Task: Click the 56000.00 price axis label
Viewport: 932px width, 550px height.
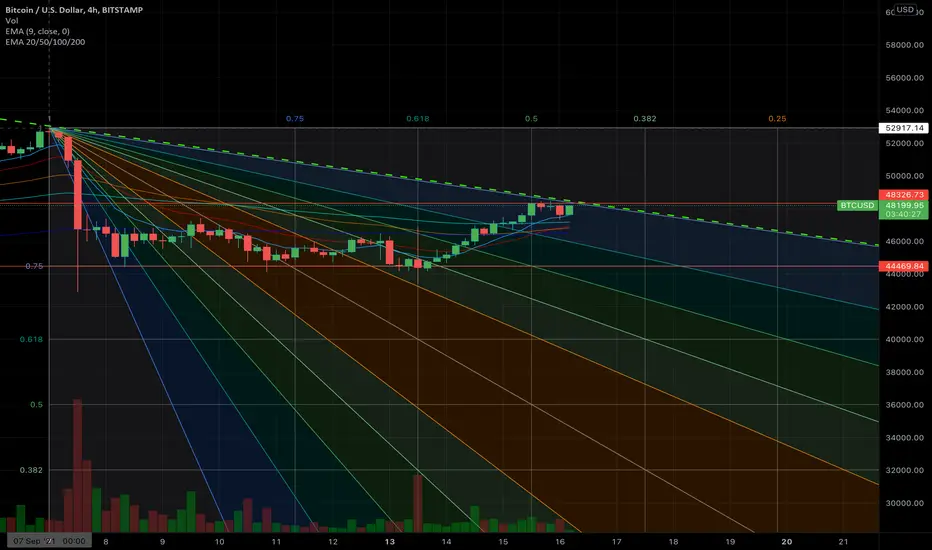Action: (904, 78)
